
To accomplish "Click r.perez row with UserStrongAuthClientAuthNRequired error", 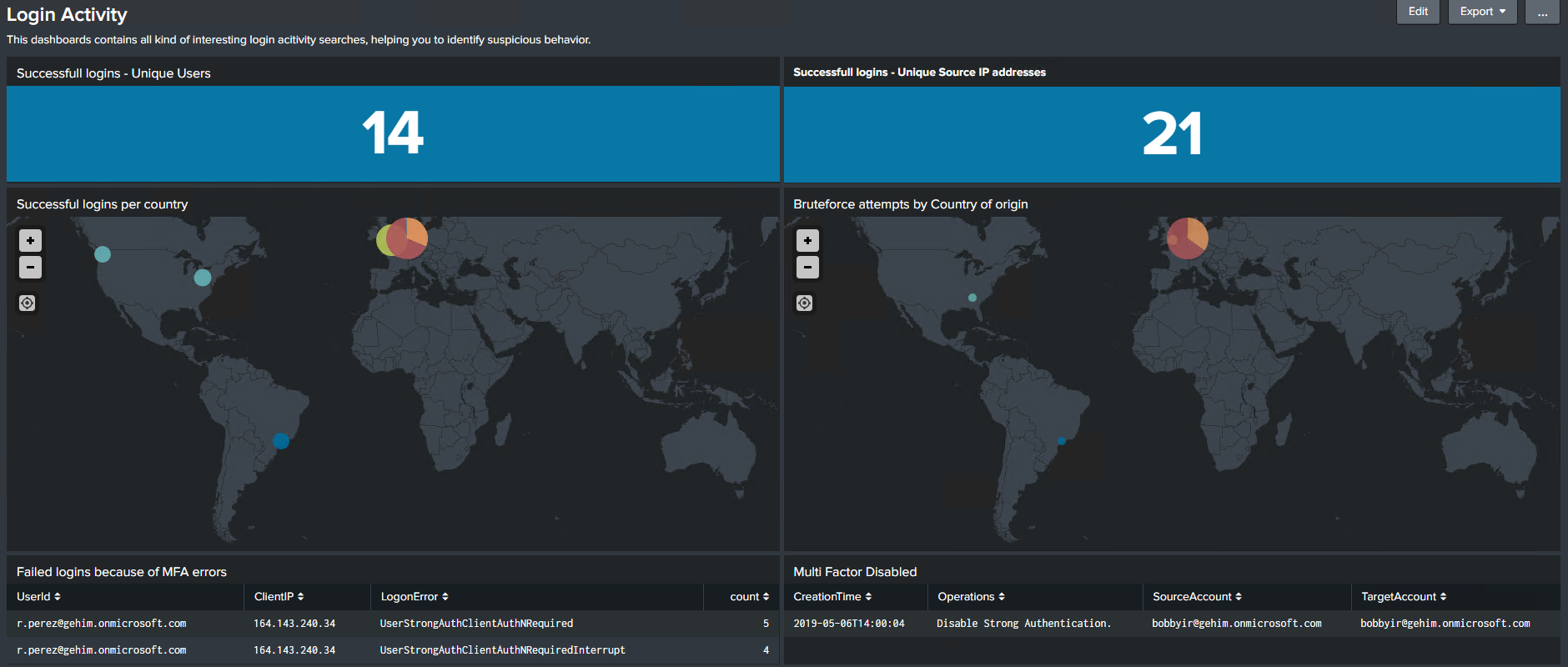I will click(x=393, y=624).
